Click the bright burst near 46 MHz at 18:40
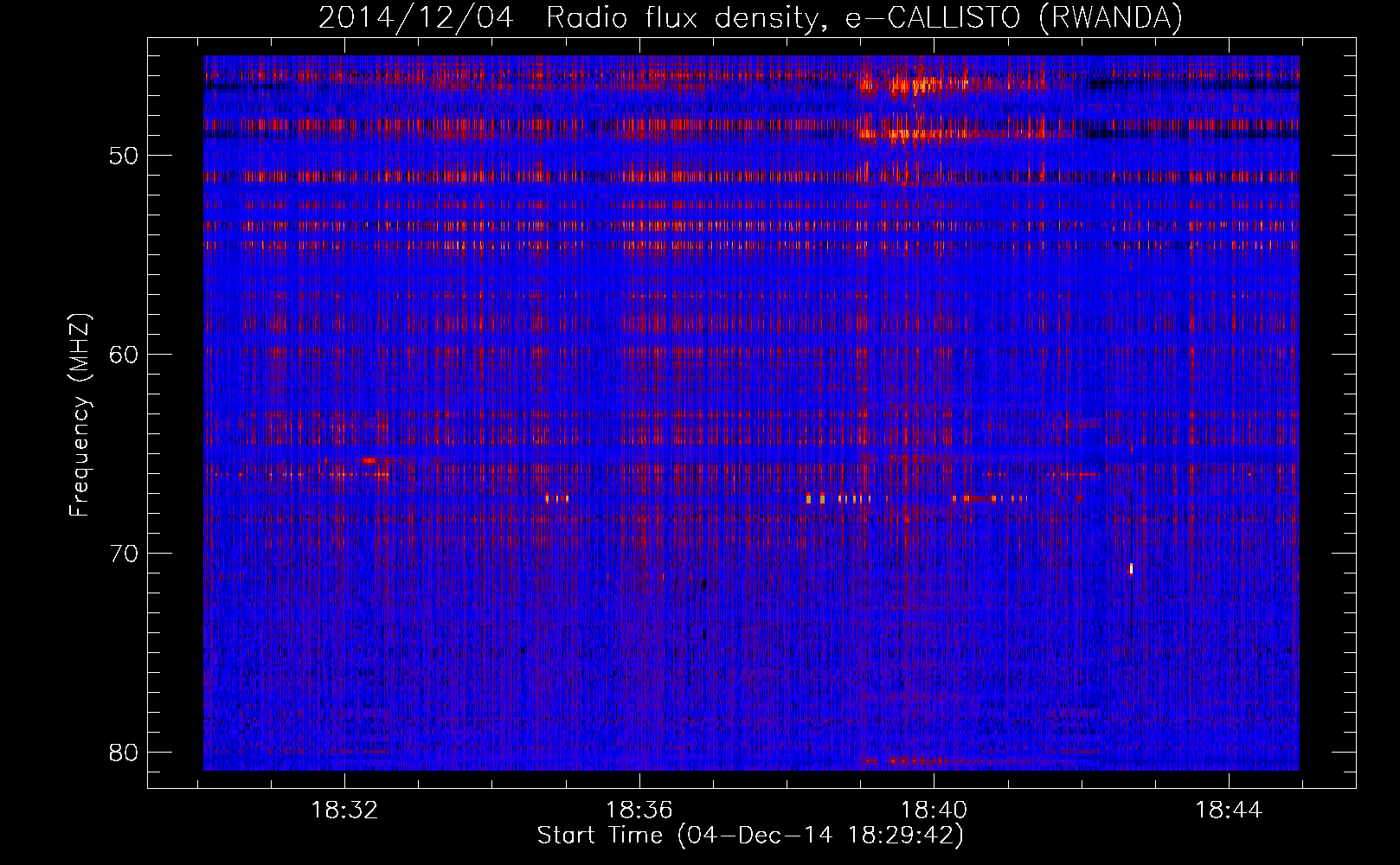1400x865 pixels. pyautogui.click(x=919, y=85)
